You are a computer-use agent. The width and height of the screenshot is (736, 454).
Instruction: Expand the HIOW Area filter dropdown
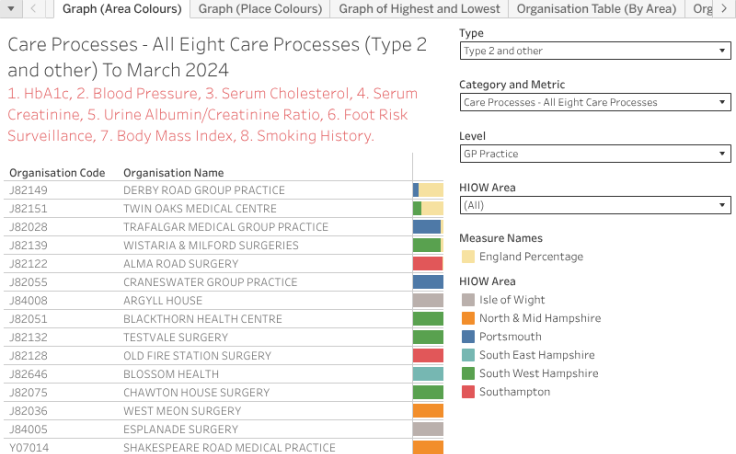tap(595, 205)
